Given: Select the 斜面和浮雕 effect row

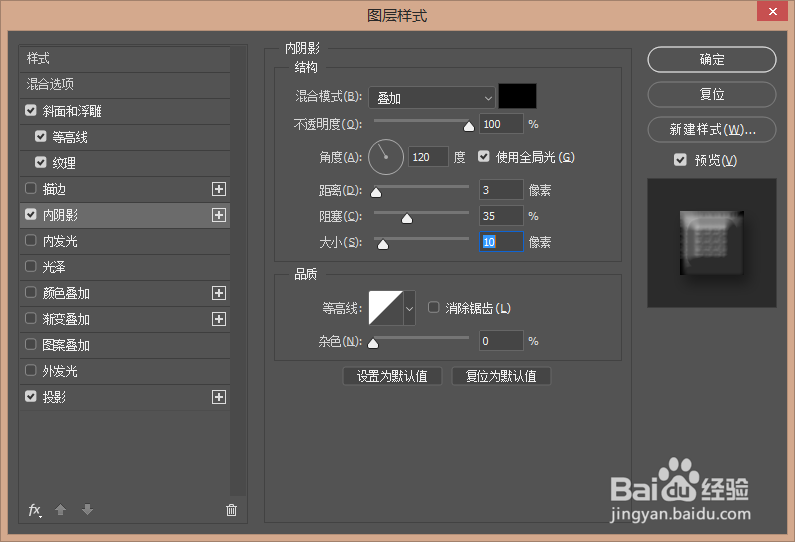Looking at the screenshot, I should (125, 111).
